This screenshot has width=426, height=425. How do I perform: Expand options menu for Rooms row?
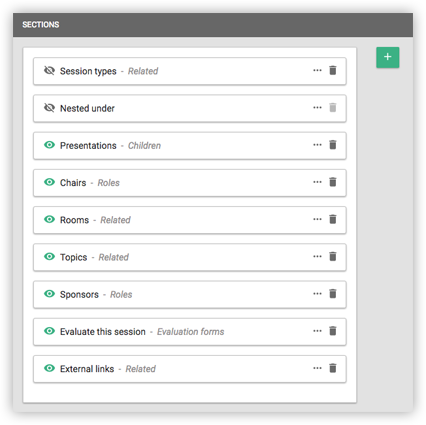pos(317,219)
